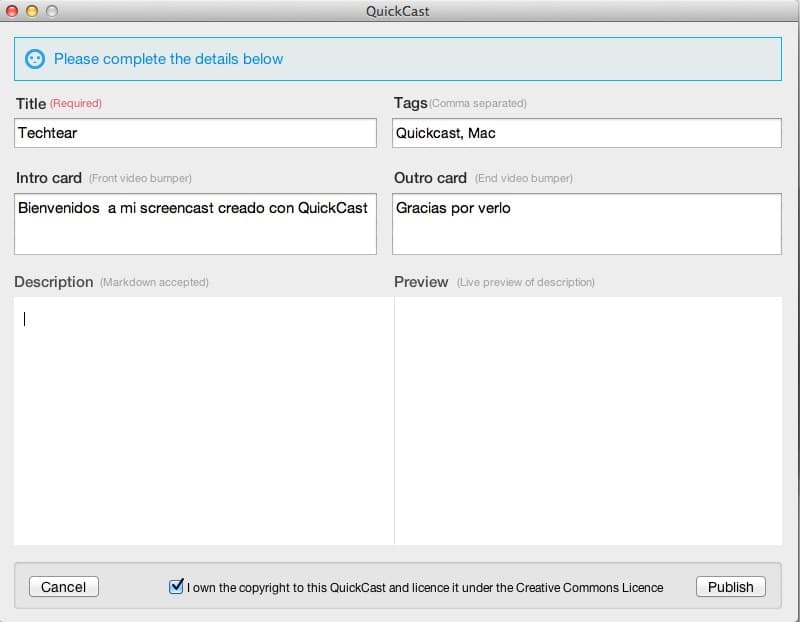Click the Publish button

(730, 587)
